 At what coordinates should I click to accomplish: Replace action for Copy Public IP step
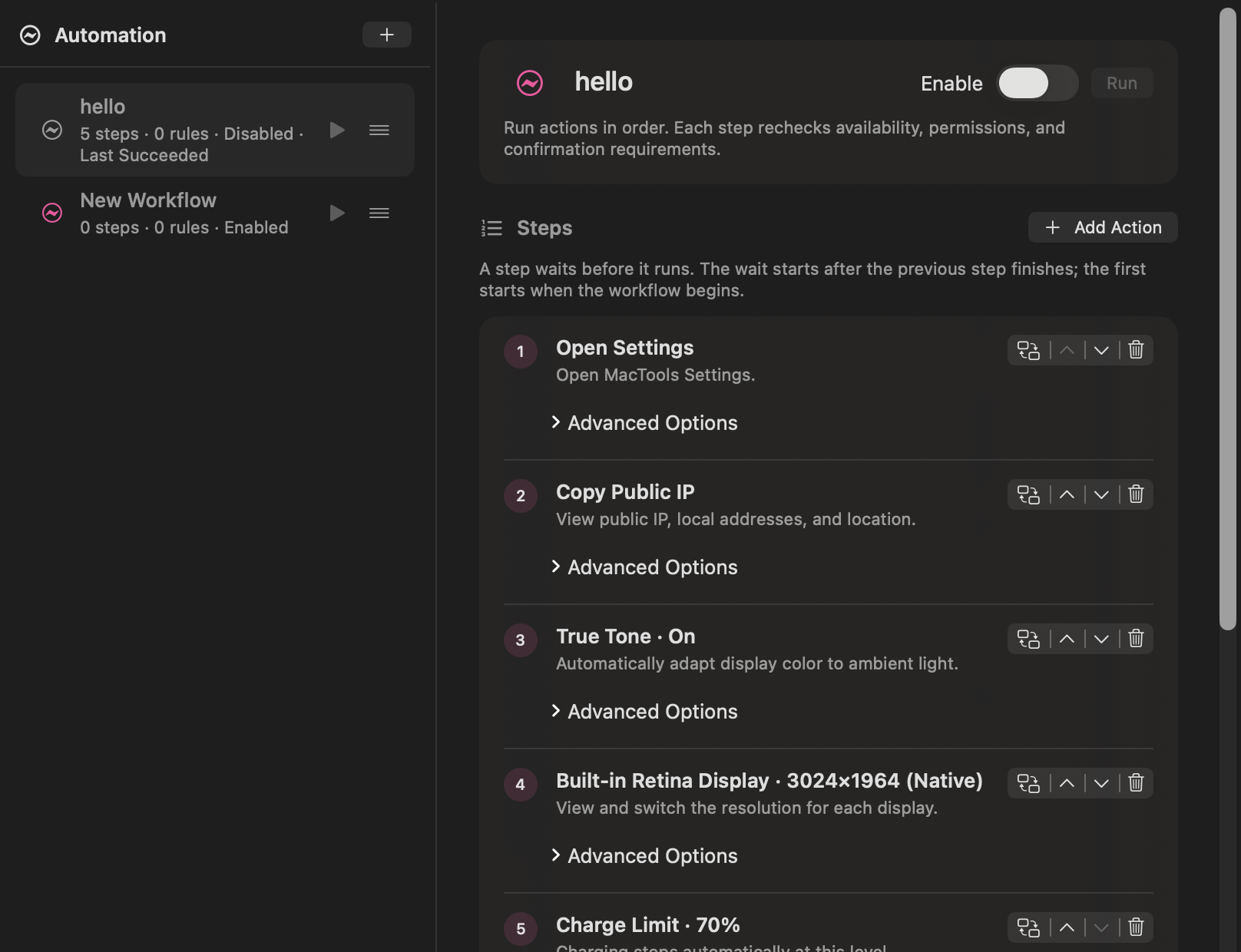[x=1028, y=494]
